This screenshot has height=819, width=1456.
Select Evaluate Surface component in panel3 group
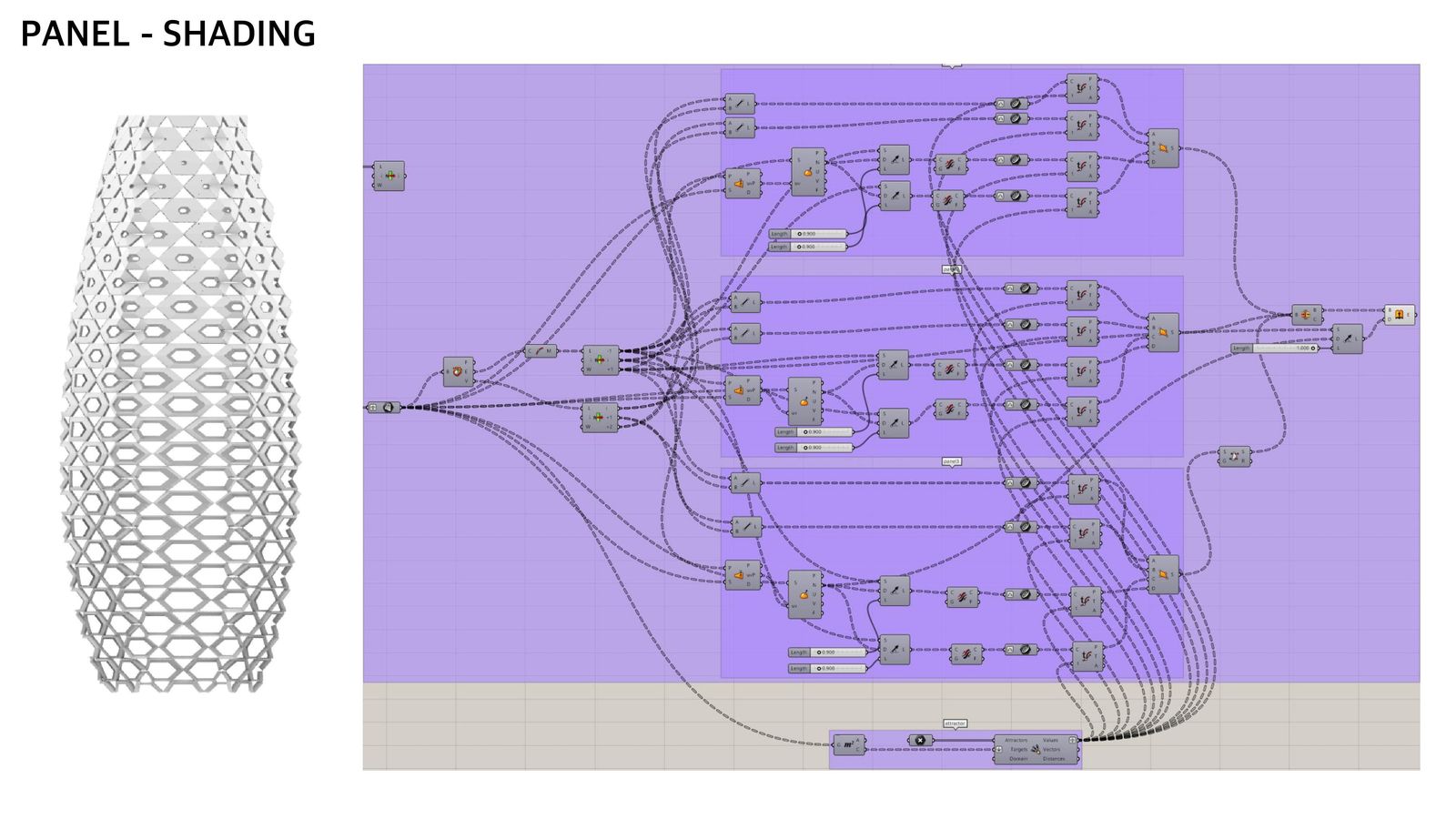[805, 595]
